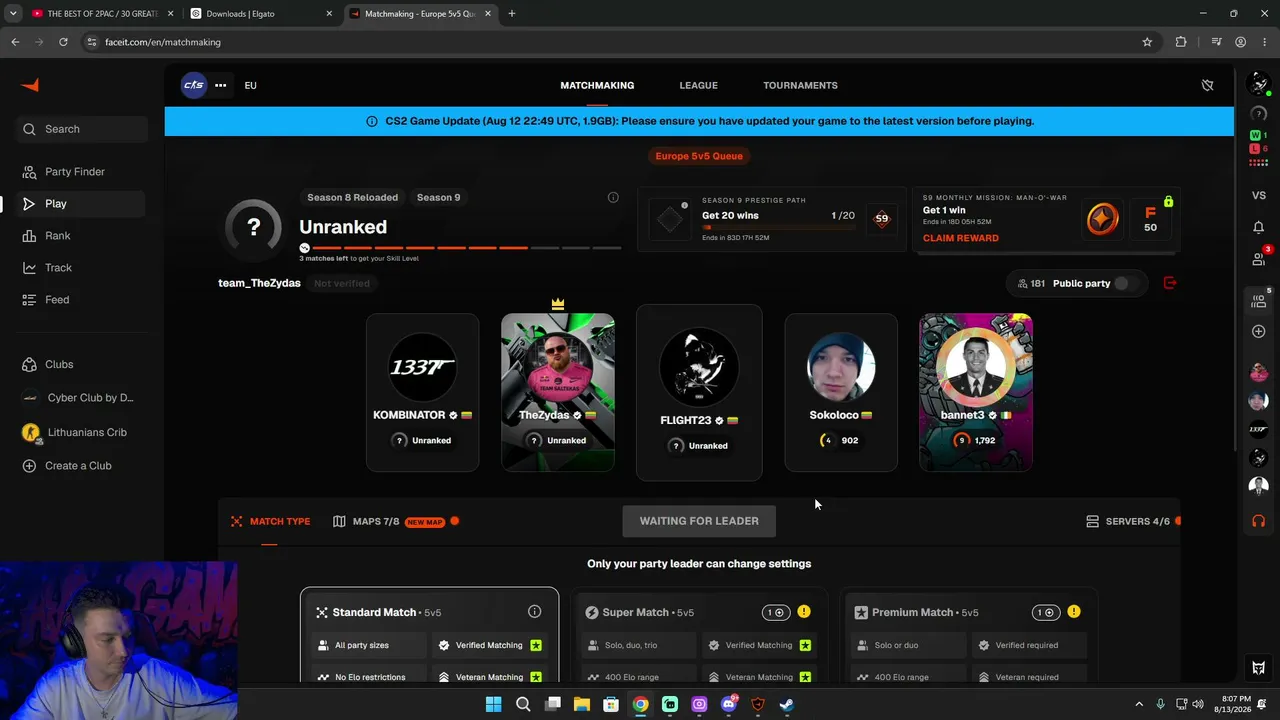Screen dimensions: 1280x720
Task: Click the Premium Match points badge
Action: 1046,612
